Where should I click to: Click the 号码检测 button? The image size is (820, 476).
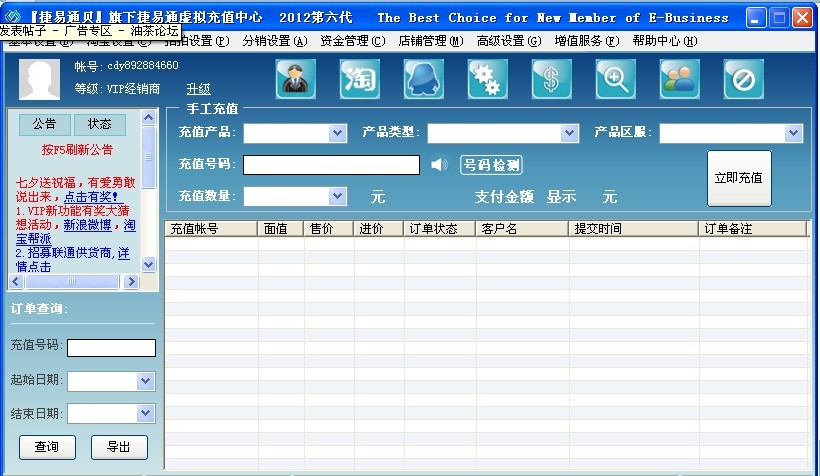tap(491, 165)
